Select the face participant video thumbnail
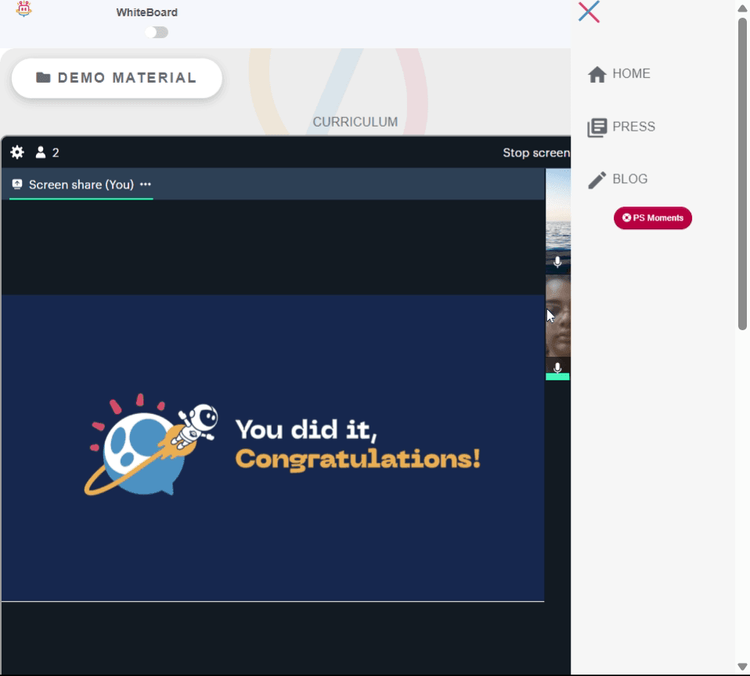 [x=558, y=327]
